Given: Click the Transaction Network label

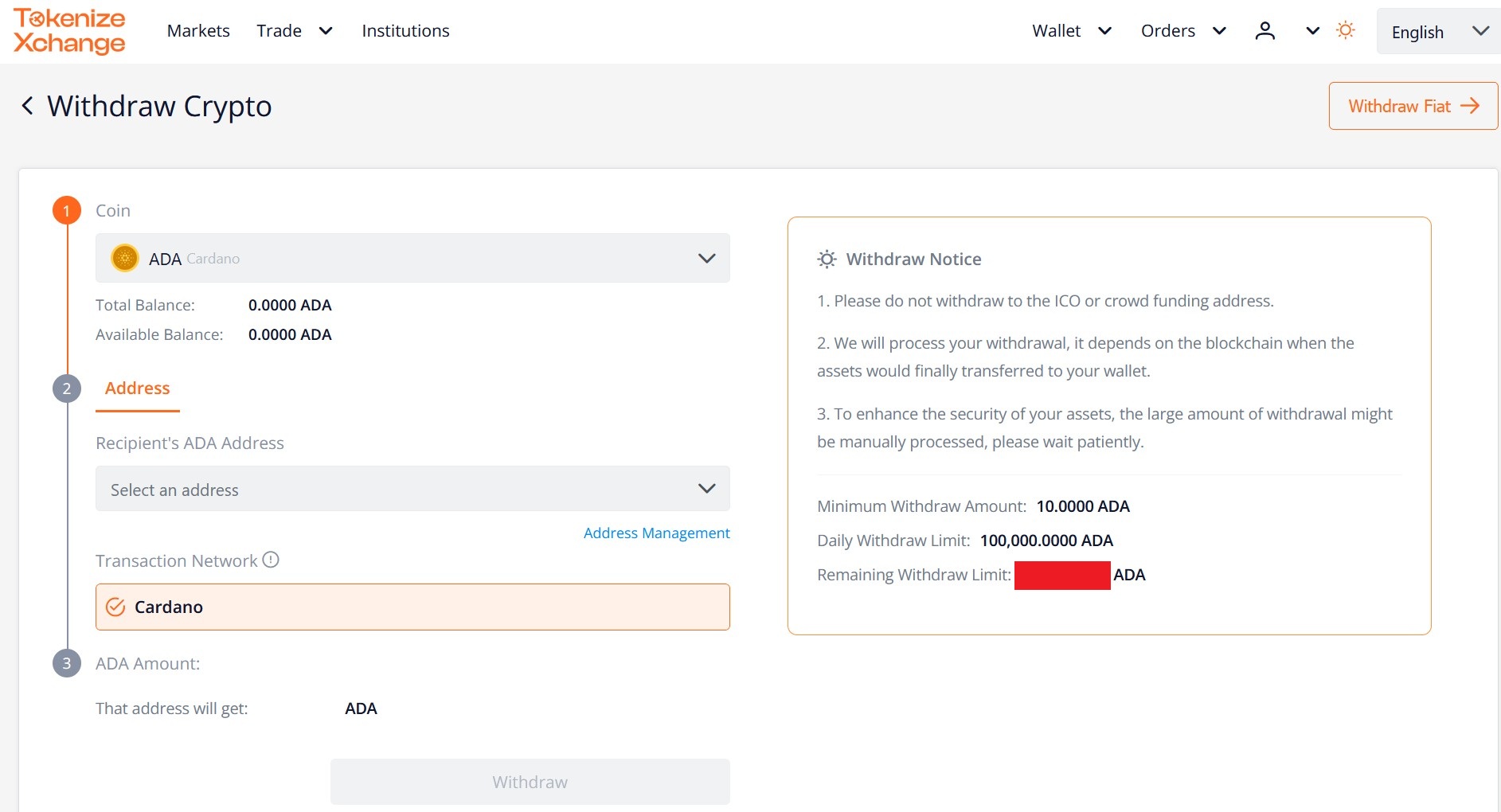Looking at the screenshot, I should (176, 560).
